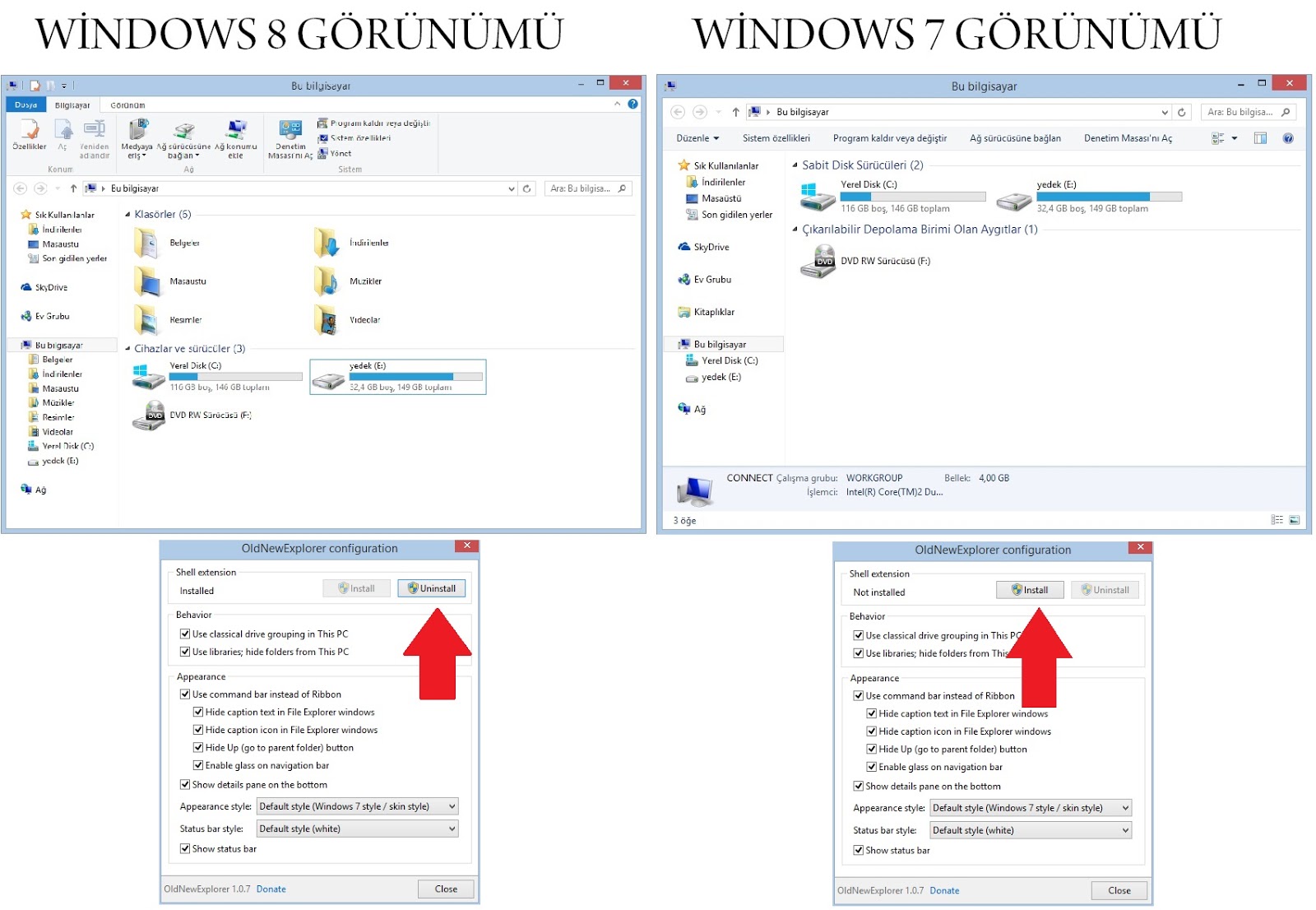Viewport: 1316px width, 910px height.
Task: Click Install button in right dialog
Action: pyautogui.click(x=1030, y=590)
